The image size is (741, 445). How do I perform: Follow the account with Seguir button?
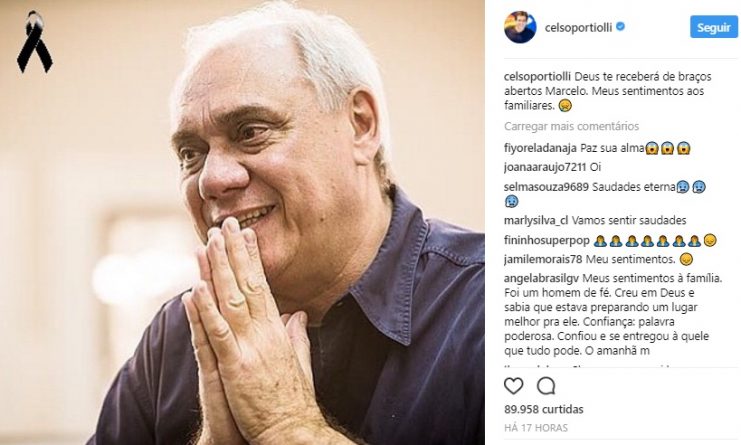[x=714, y=27]
